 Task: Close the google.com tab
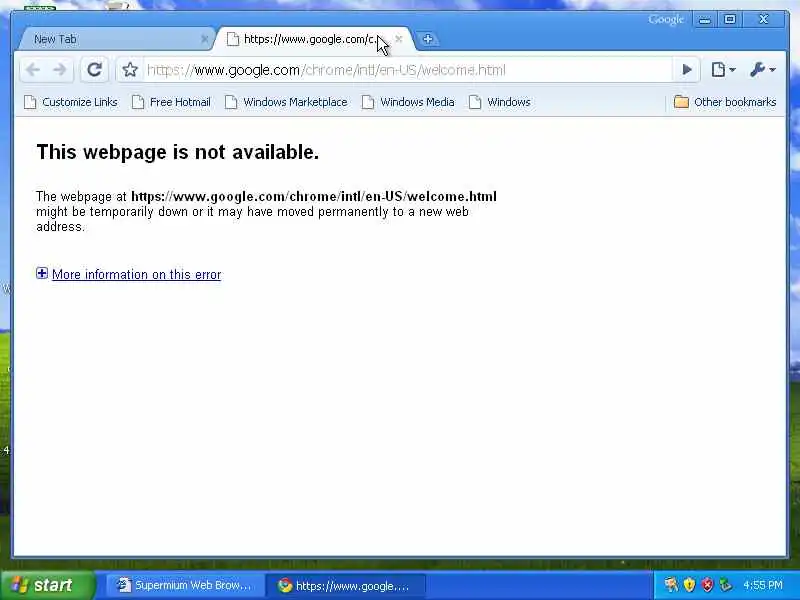399,39
